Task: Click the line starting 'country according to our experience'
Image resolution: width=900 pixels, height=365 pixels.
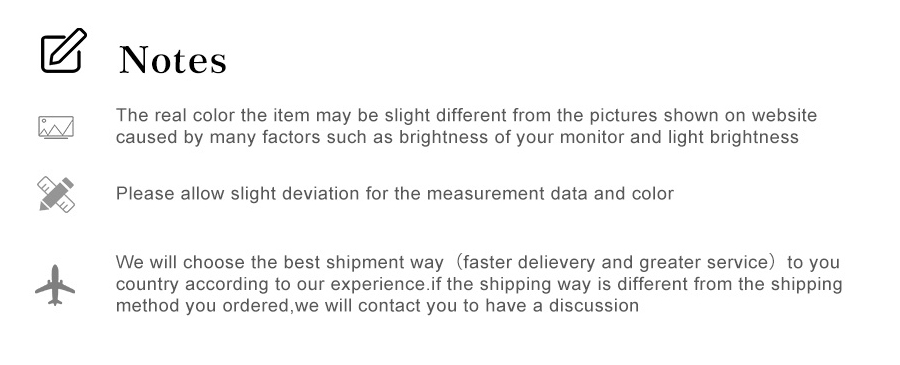Action: 479,284
